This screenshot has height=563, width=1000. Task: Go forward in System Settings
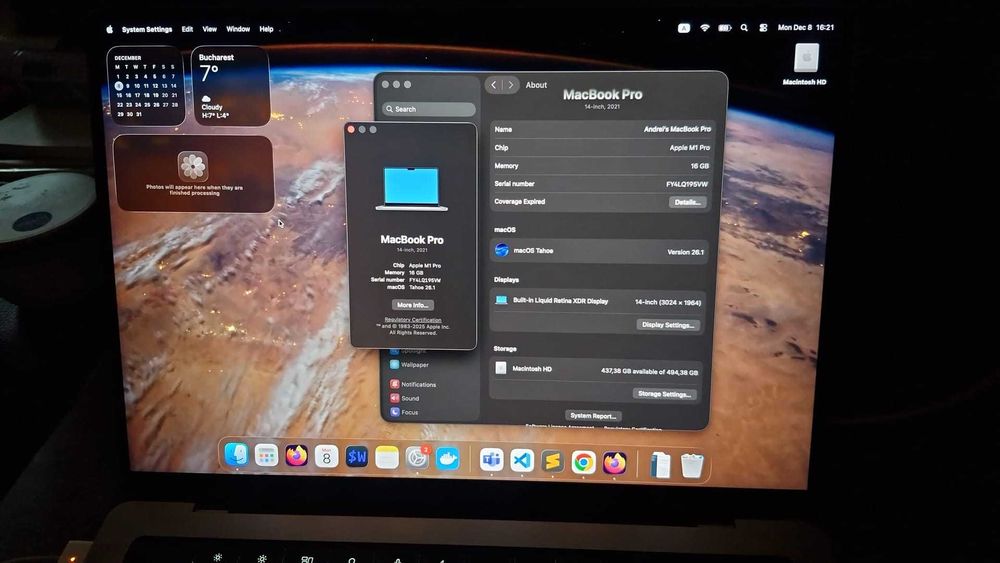point(510,85)
